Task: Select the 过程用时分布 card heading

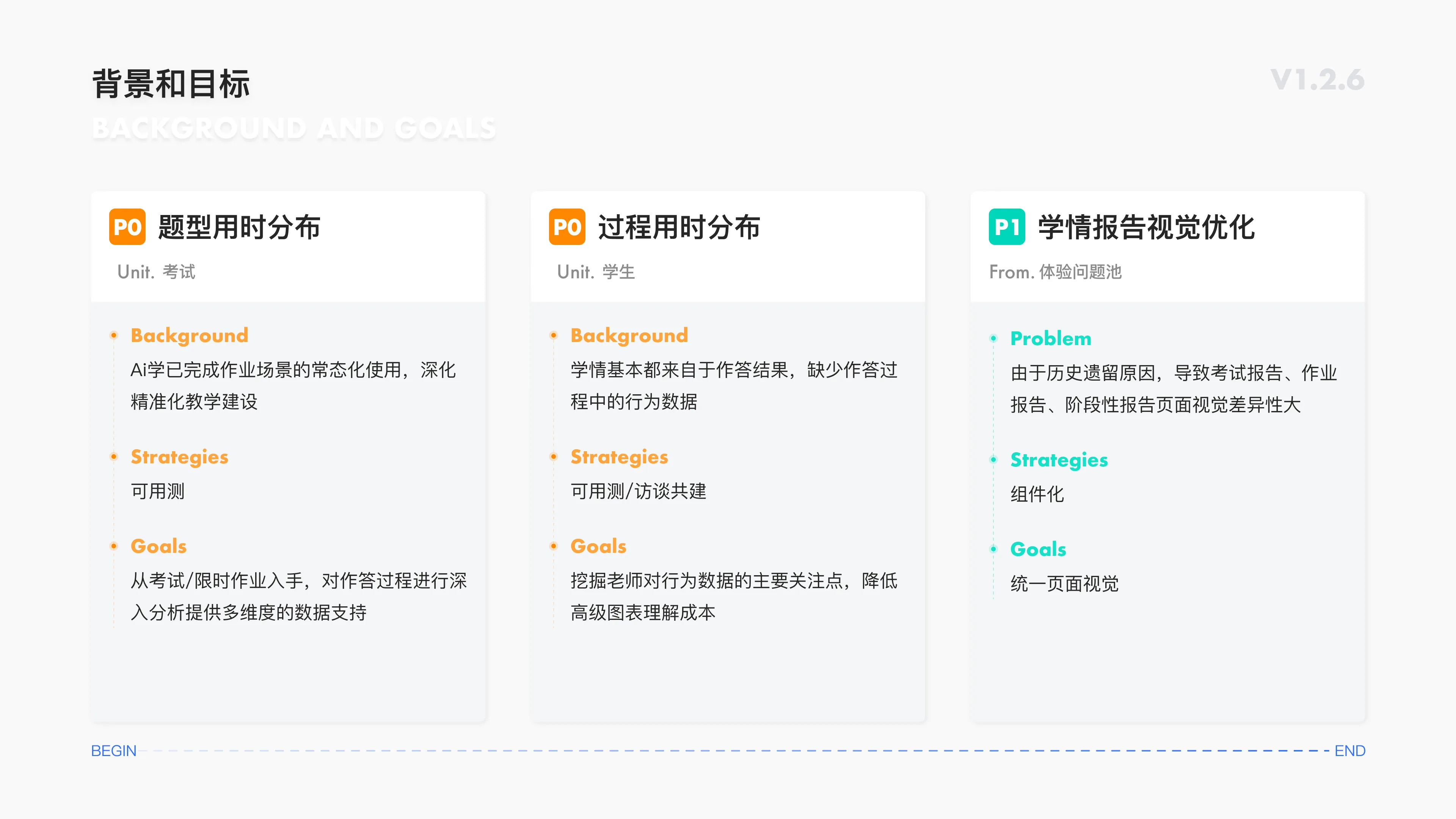Action: pos(679,227)
